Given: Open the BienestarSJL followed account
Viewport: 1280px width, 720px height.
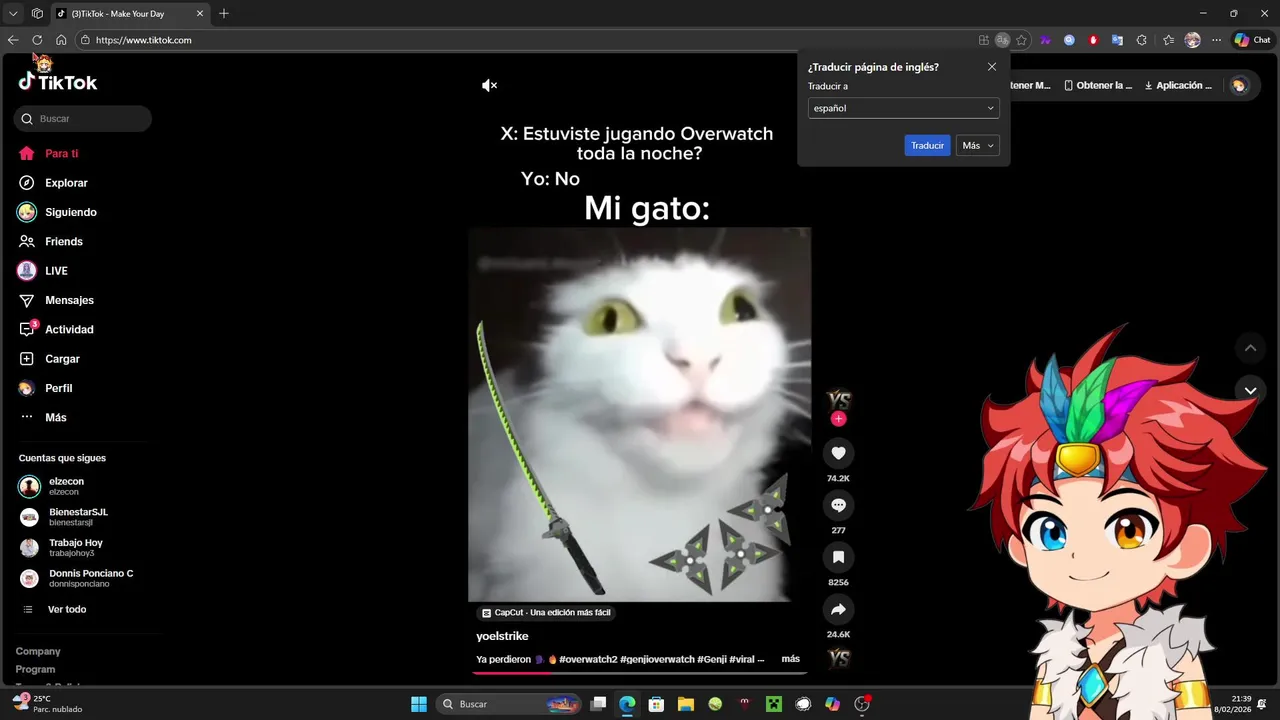Looking at the screenshot, I should point(64,517).
